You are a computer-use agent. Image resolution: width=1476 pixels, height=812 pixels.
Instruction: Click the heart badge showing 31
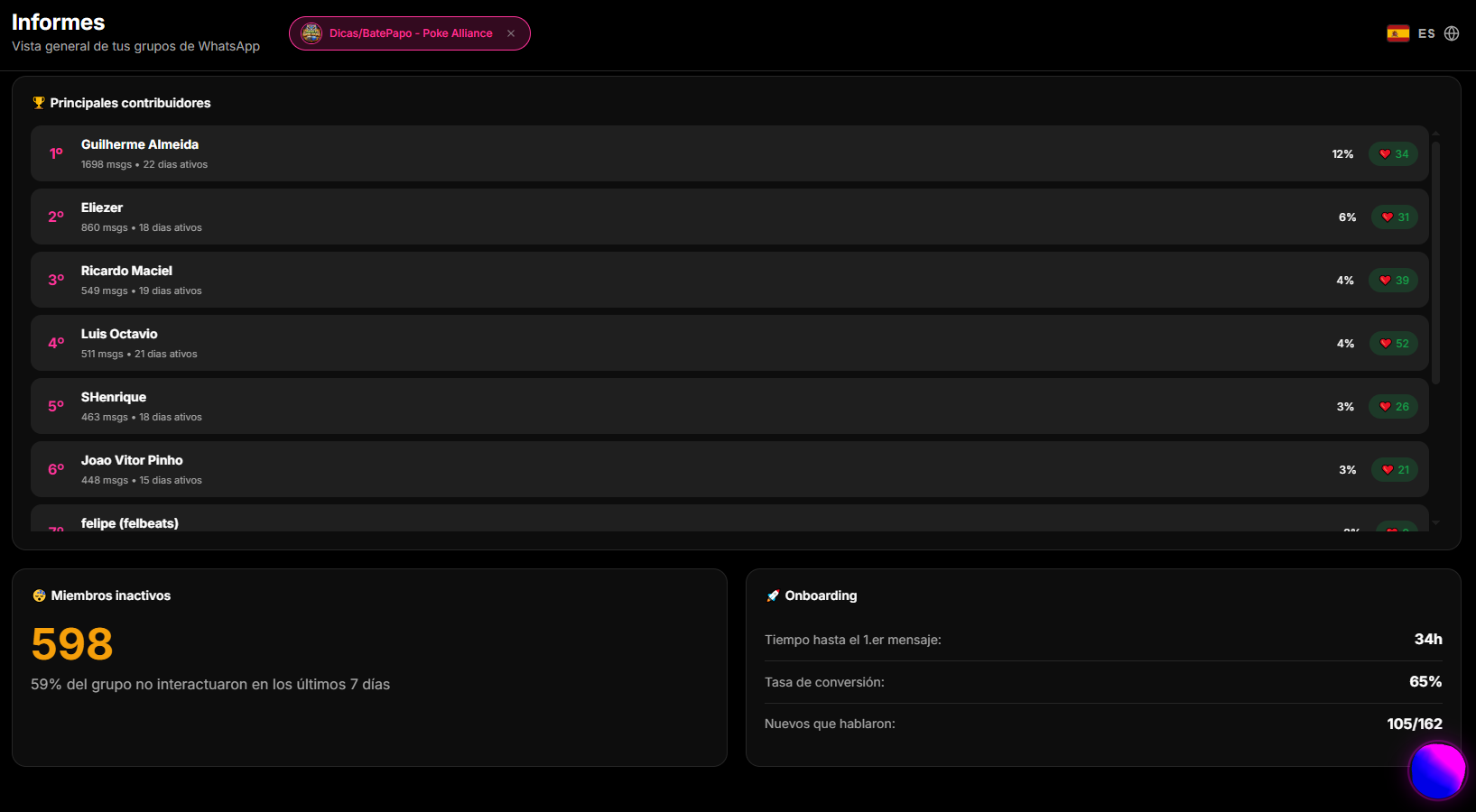(x=1395, y=217)
